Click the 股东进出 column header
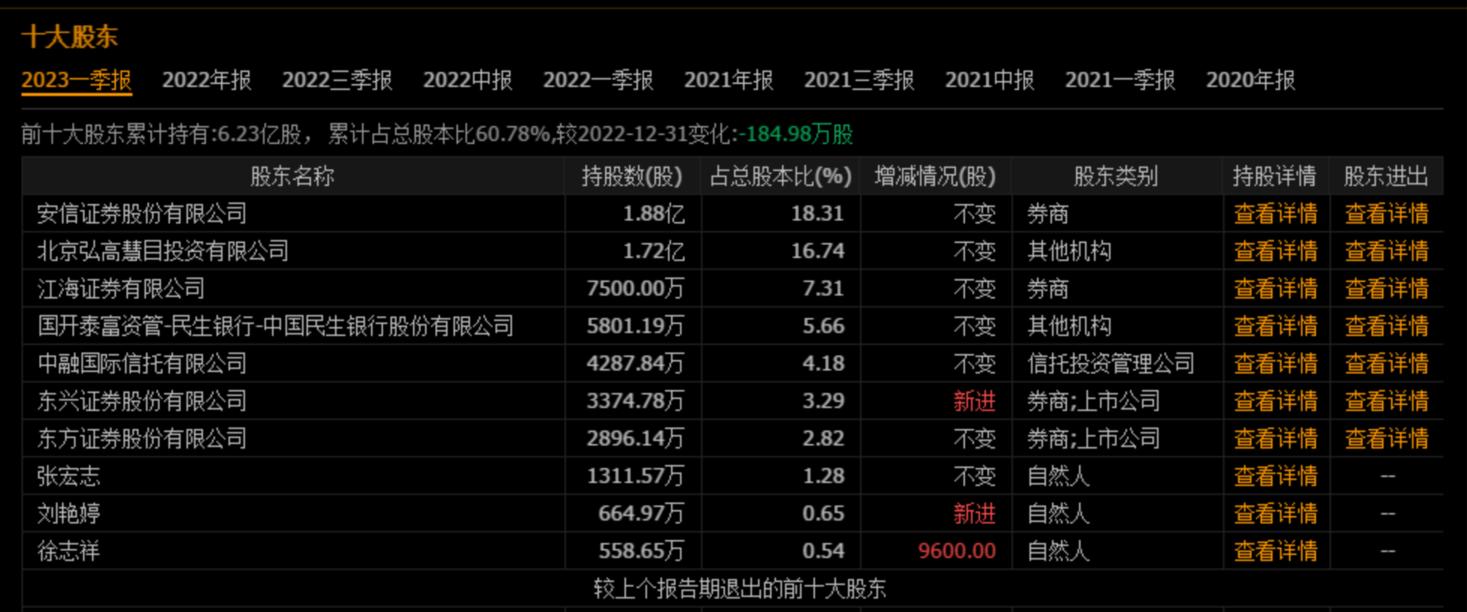 (x=1386, y=177)
